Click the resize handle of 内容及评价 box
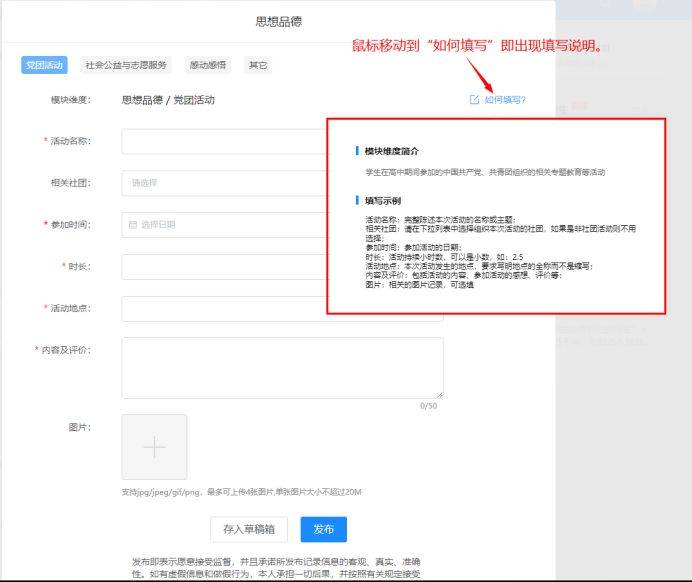The image size is (692, 582). (440, 395)
